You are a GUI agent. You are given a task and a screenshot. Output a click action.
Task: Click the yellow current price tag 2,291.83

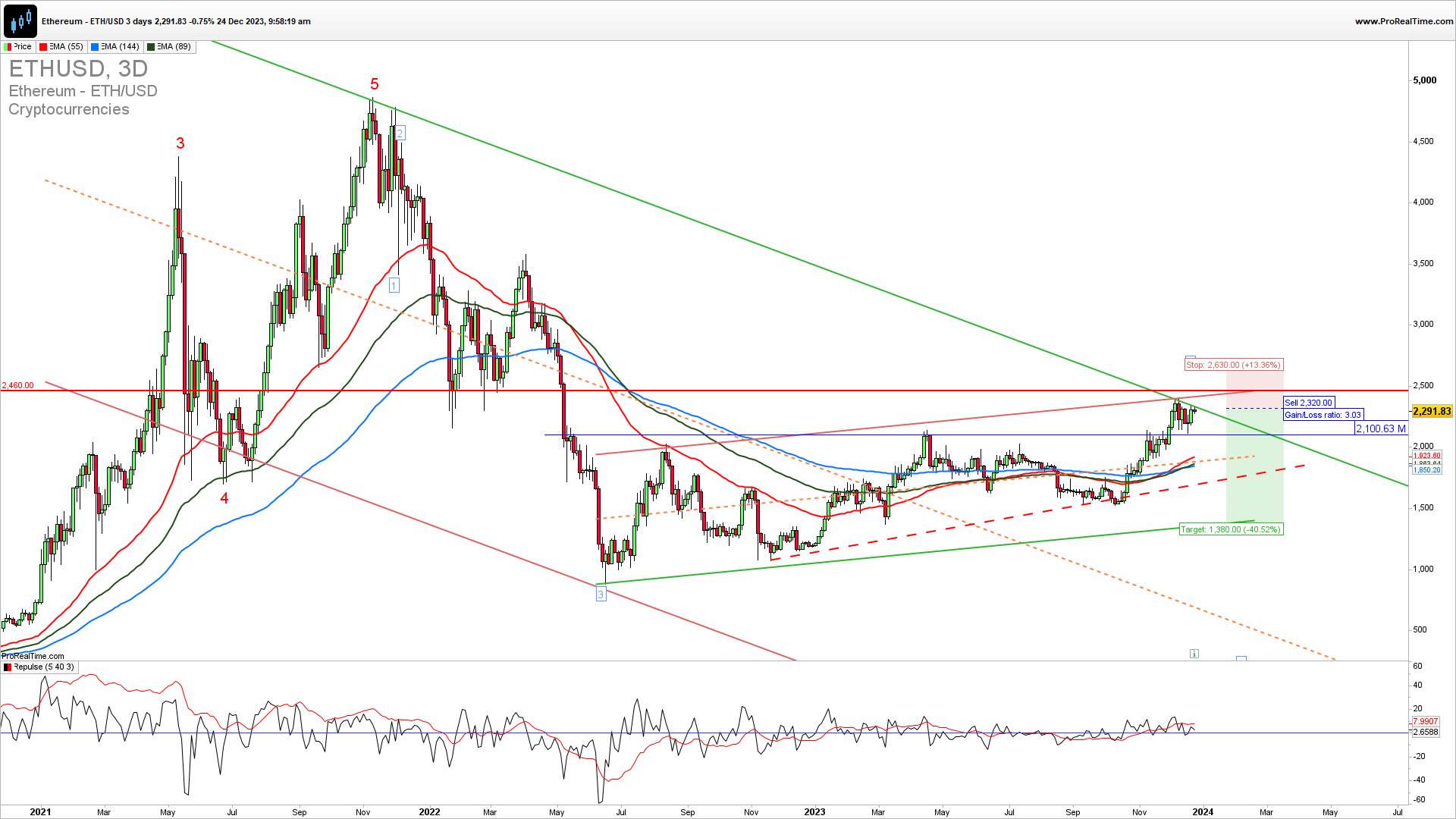click(1432, 411)
